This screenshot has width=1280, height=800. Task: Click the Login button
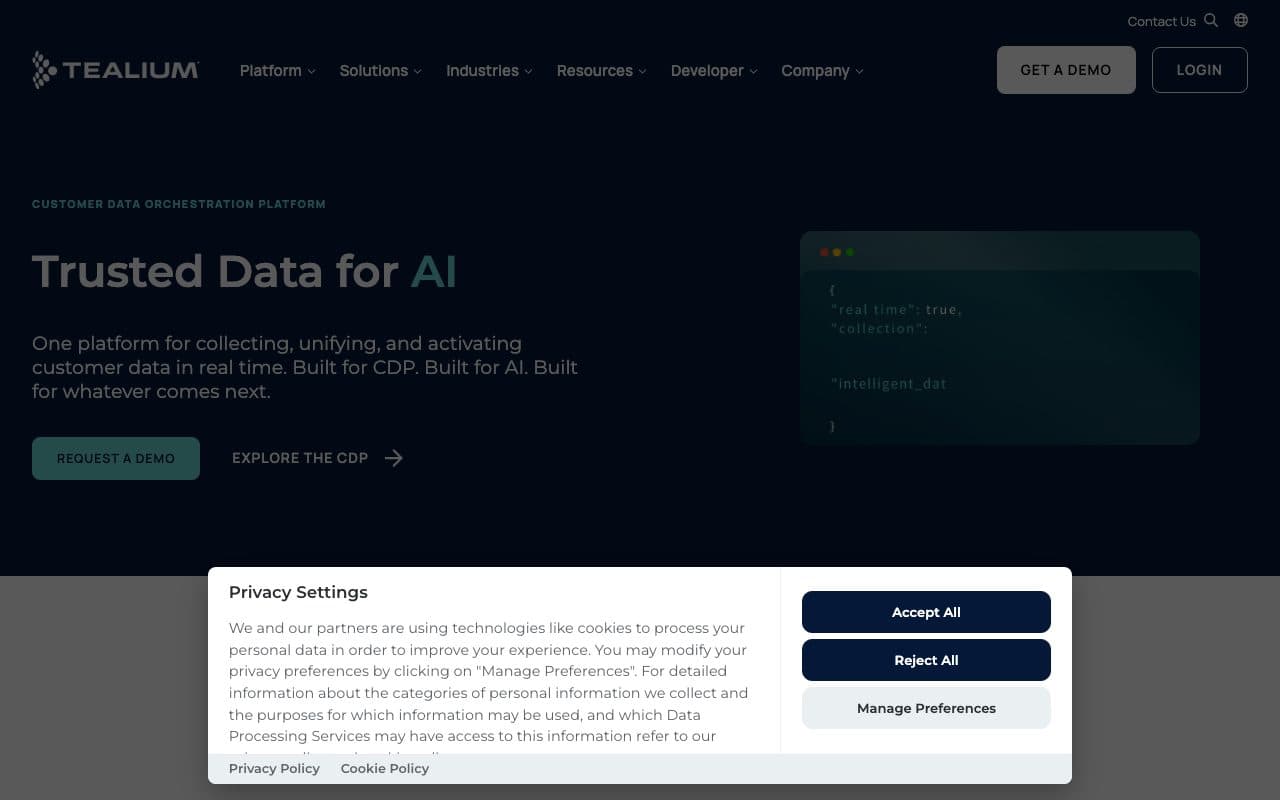click(1199, 70)
